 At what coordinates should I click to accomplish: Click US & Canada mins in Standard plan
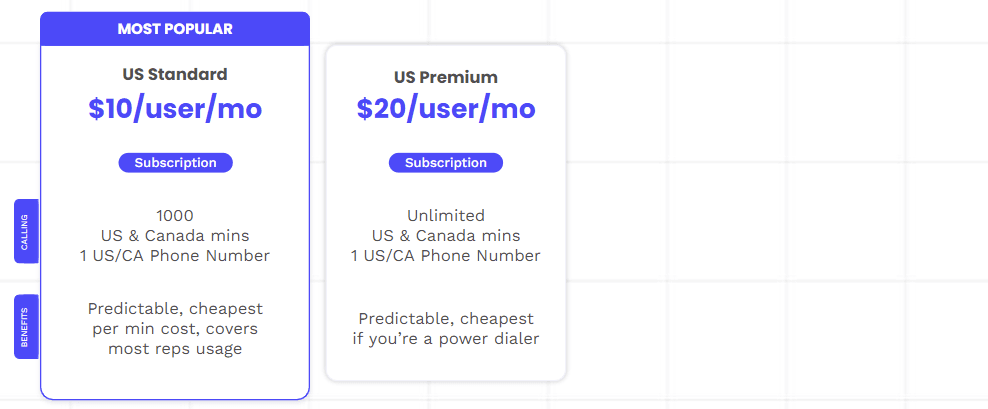coord(175,235)
